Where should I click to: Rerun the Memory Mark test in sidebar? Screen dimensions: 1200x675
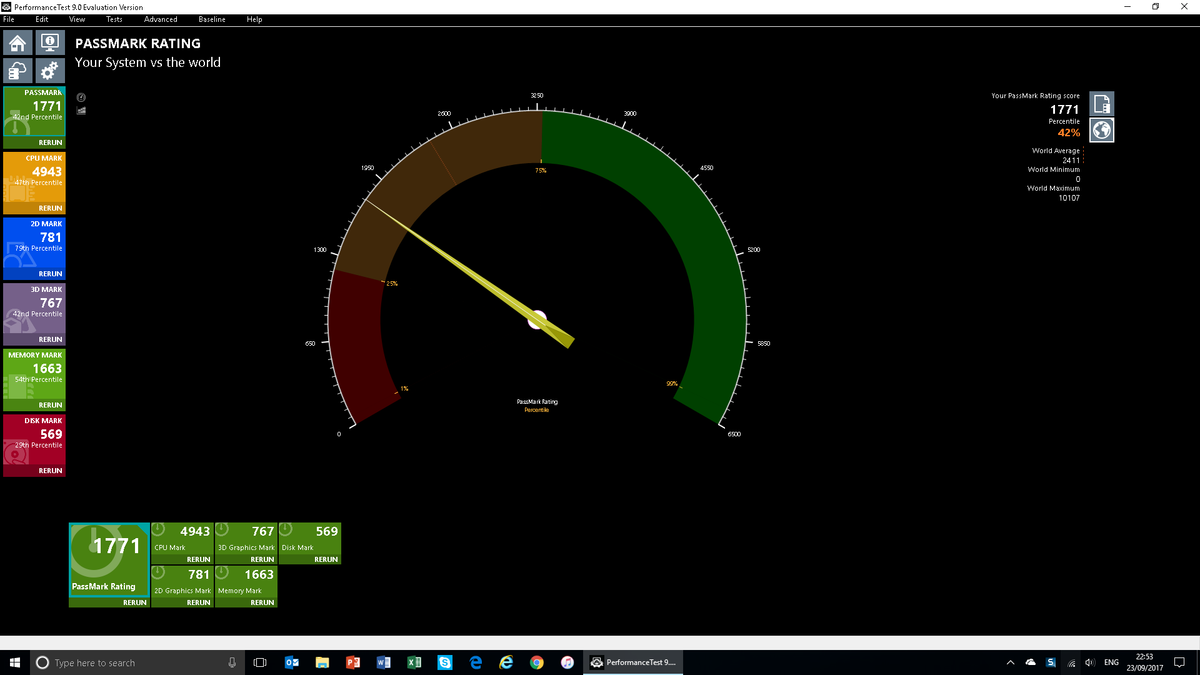(50, 405)
